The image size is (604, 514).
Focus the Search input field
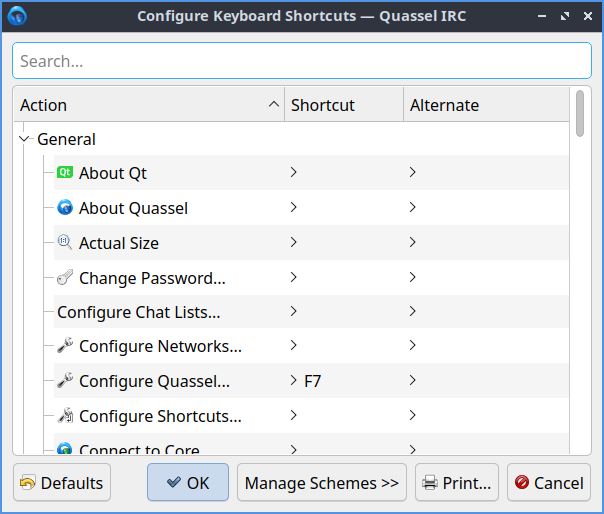point(301,61)
